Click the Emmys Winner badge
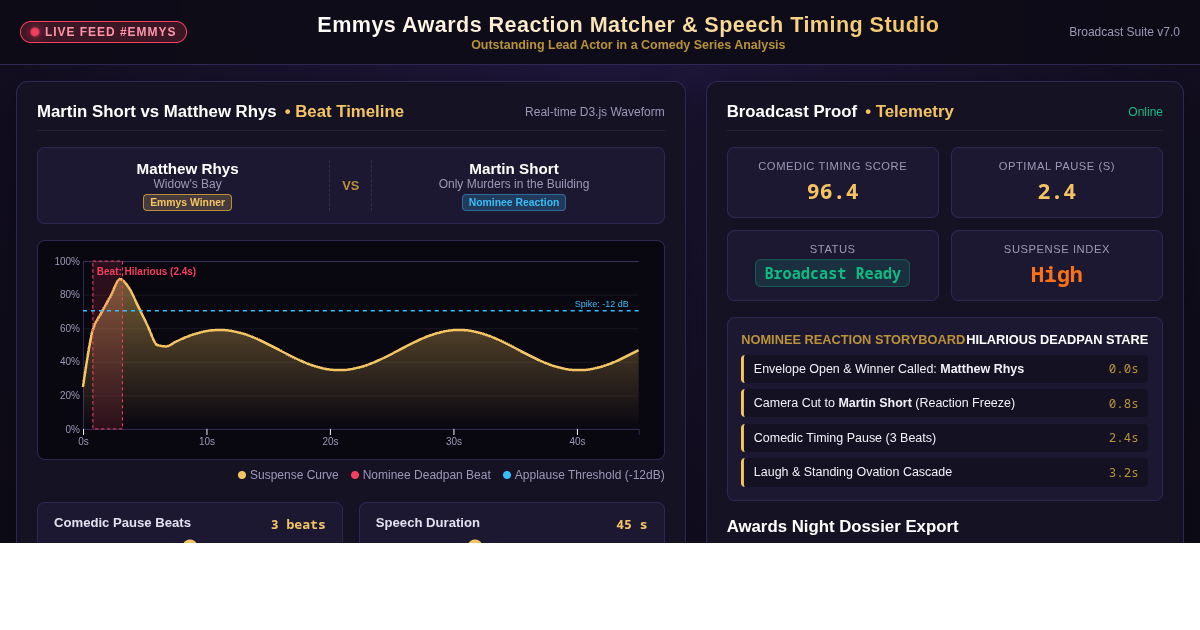The image size is (1200, 630). coord(187,202)
